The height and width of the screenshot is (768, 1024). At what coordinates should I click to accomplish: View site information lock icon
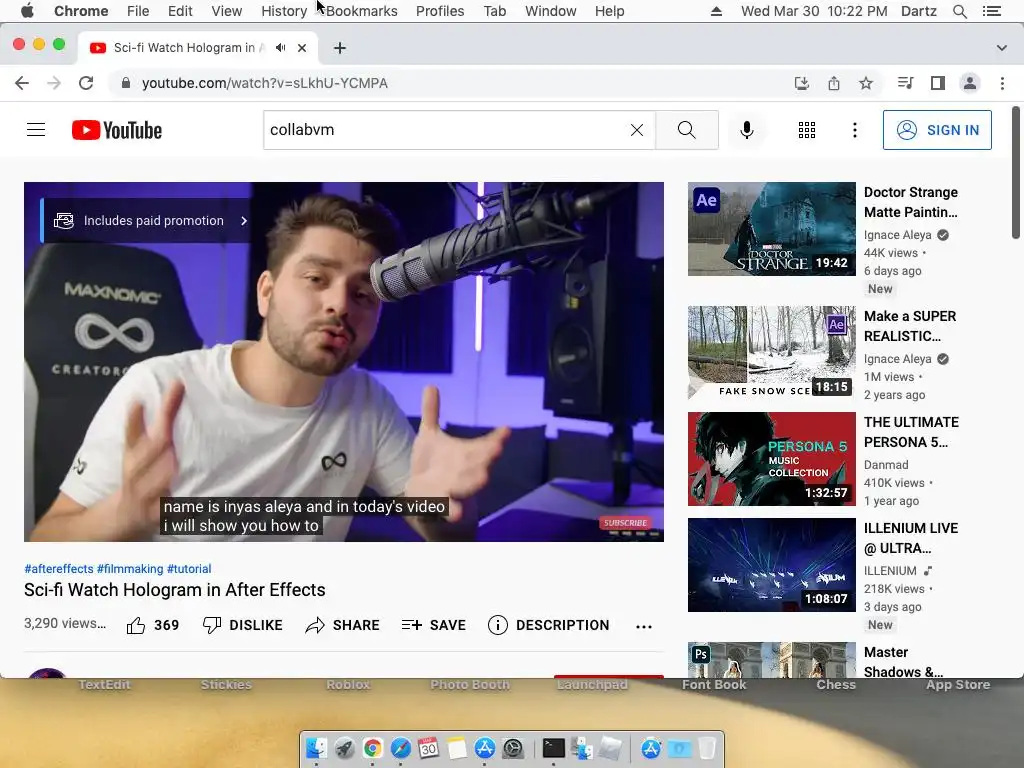126,83
